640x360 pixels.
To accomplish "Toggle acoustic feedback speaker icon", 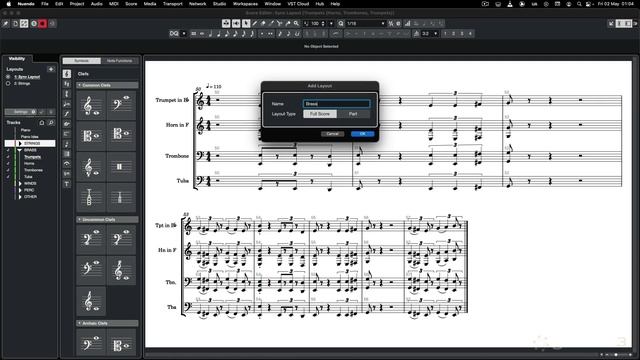I will pyautogui.click(x=236, y=24).
